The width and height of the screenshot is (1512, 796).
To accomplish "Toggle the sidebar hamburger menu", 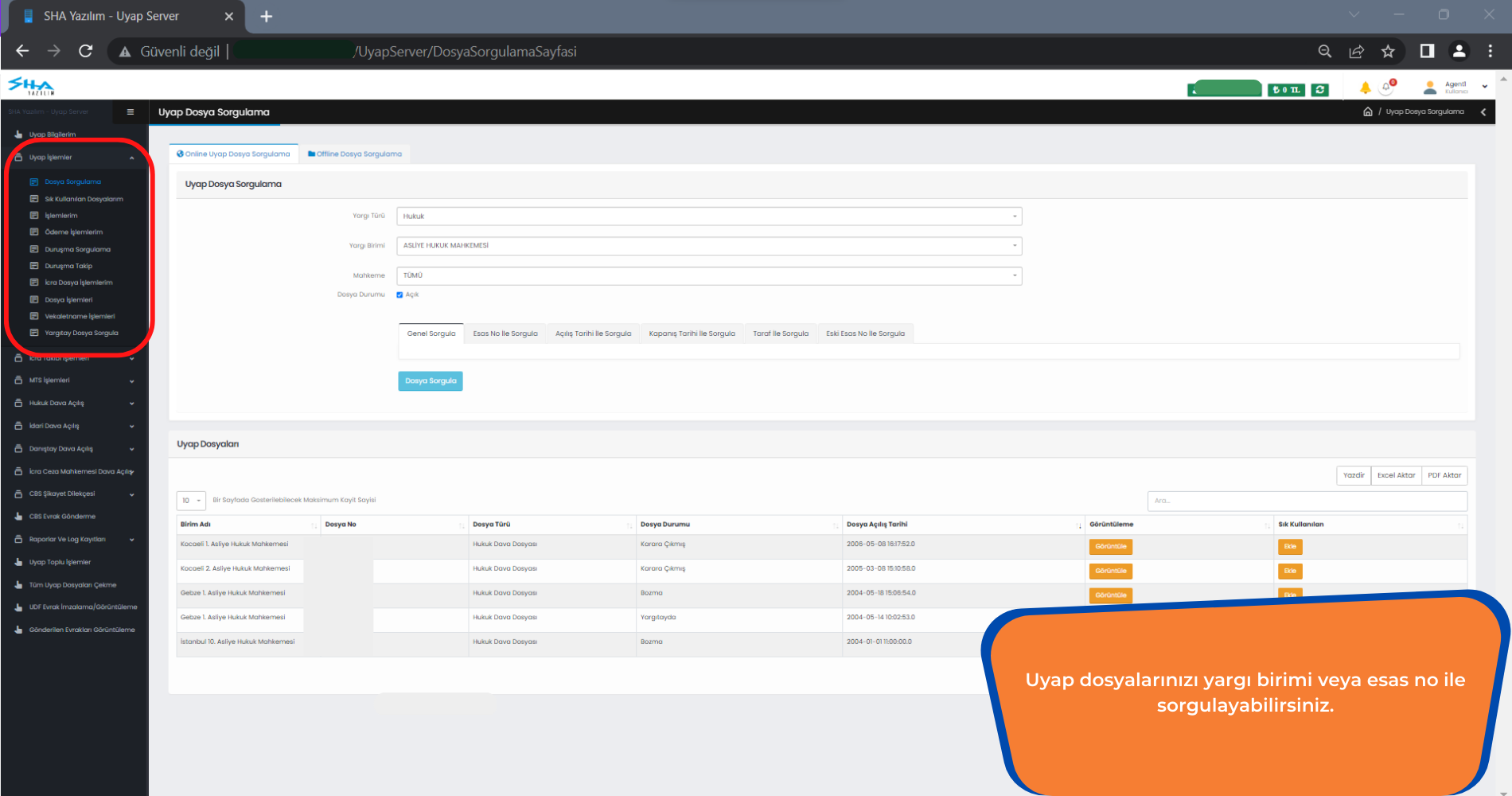I will coord(131,112).
